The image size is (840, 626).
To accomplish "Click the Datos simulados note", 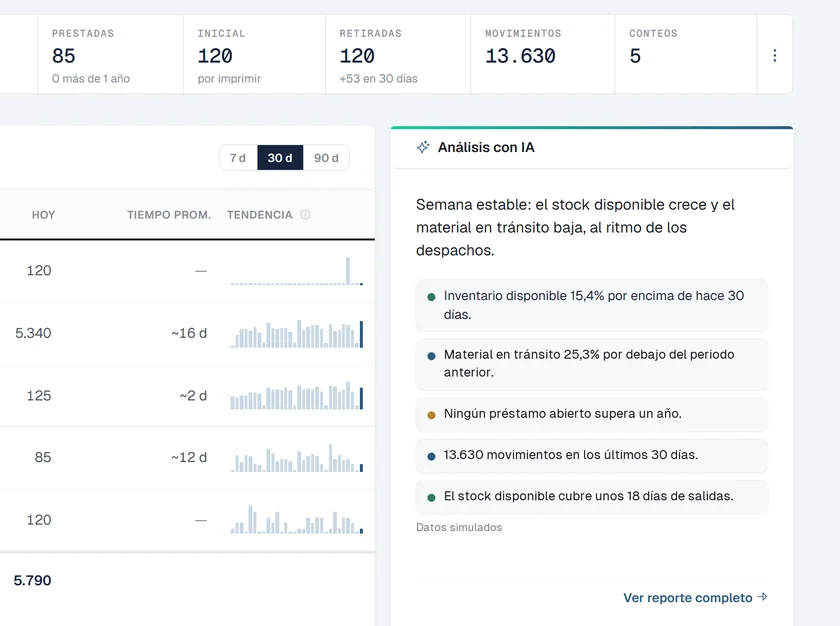I will tap(459, 527).
